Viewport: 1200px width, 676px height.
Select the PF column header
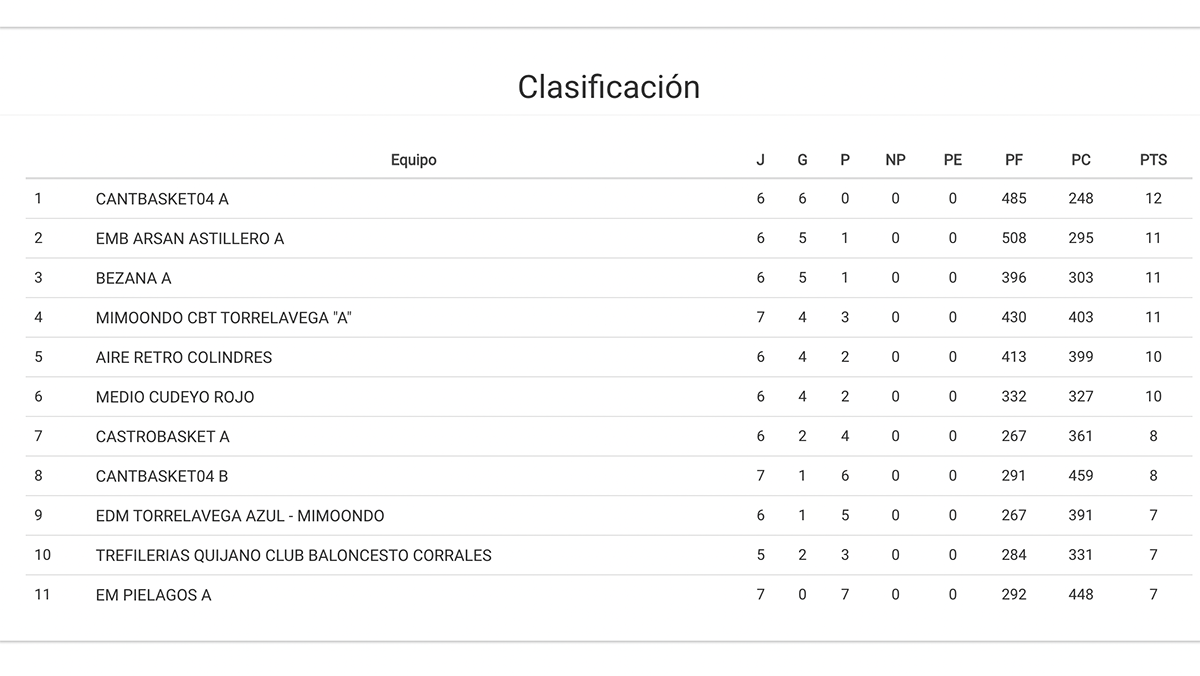coord(1014,160)
